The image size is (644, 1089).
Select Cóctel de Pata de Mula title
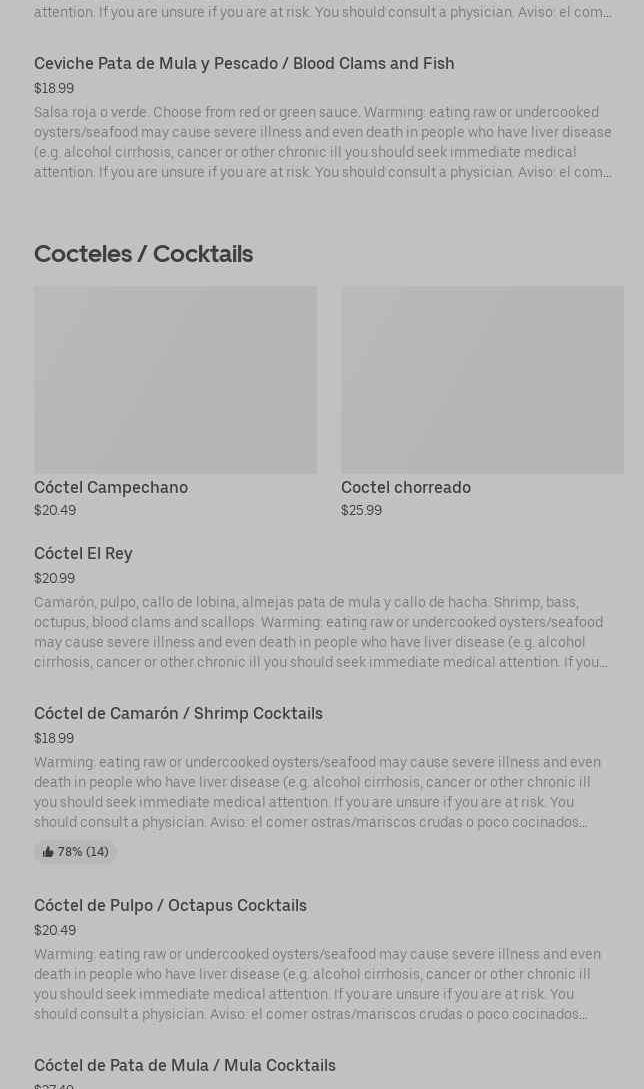tap(185, 1066)
